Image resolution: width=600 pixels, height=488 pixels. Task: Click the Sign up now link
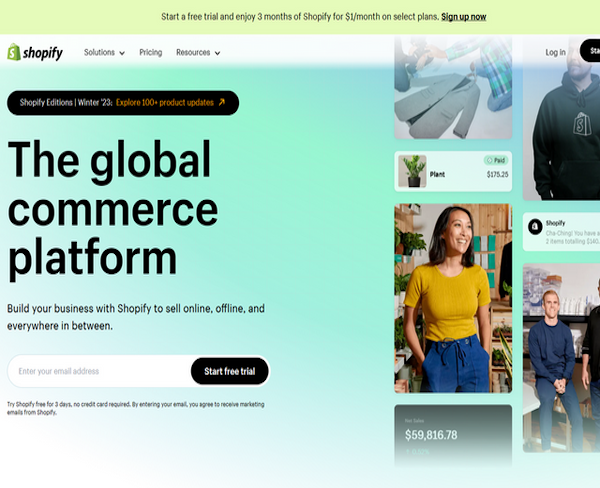[463, 17]
